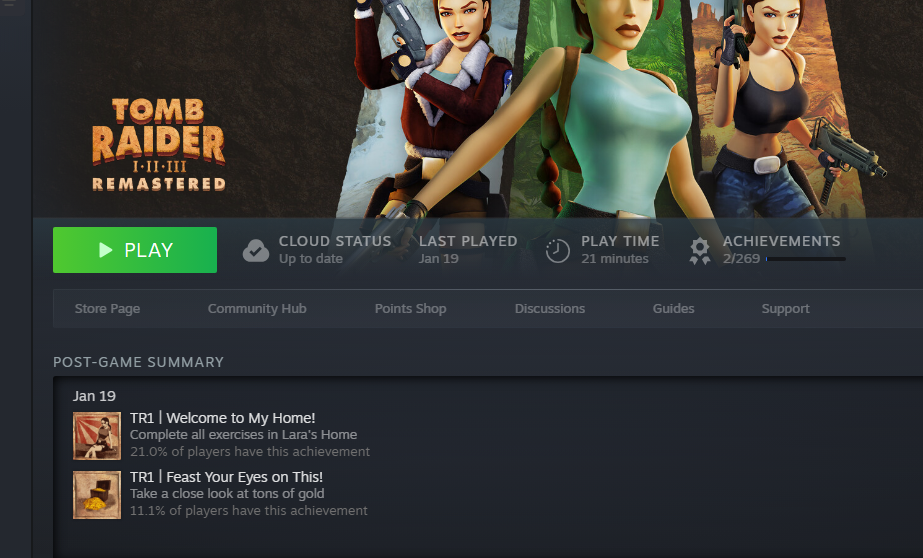
Task: Click 'Complete all exercises in Lara's Home' text
Action: click(x=243, y=434)
